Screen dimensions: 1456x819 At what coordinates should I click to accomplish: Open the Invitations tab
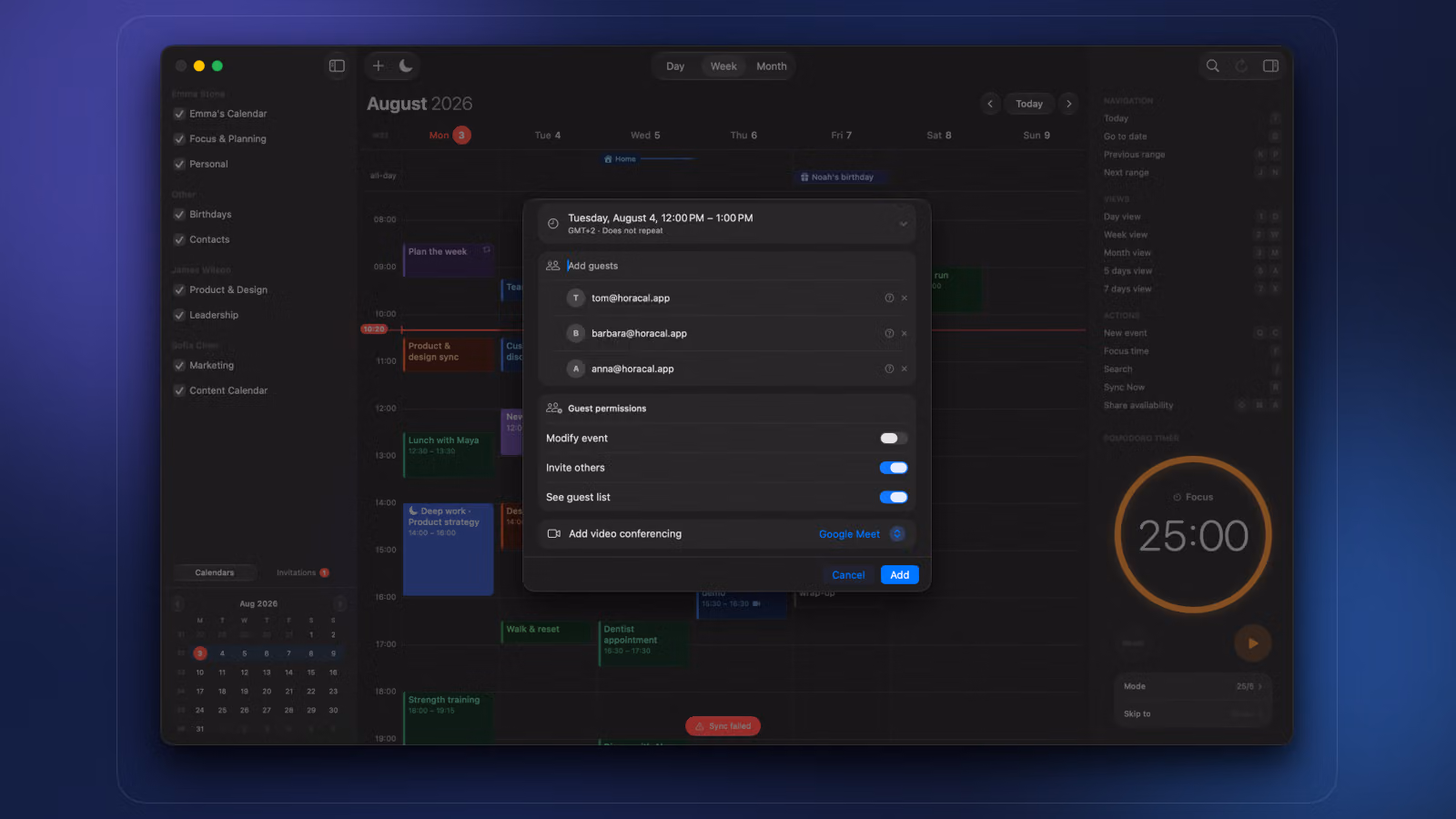[x=302, y=572]
